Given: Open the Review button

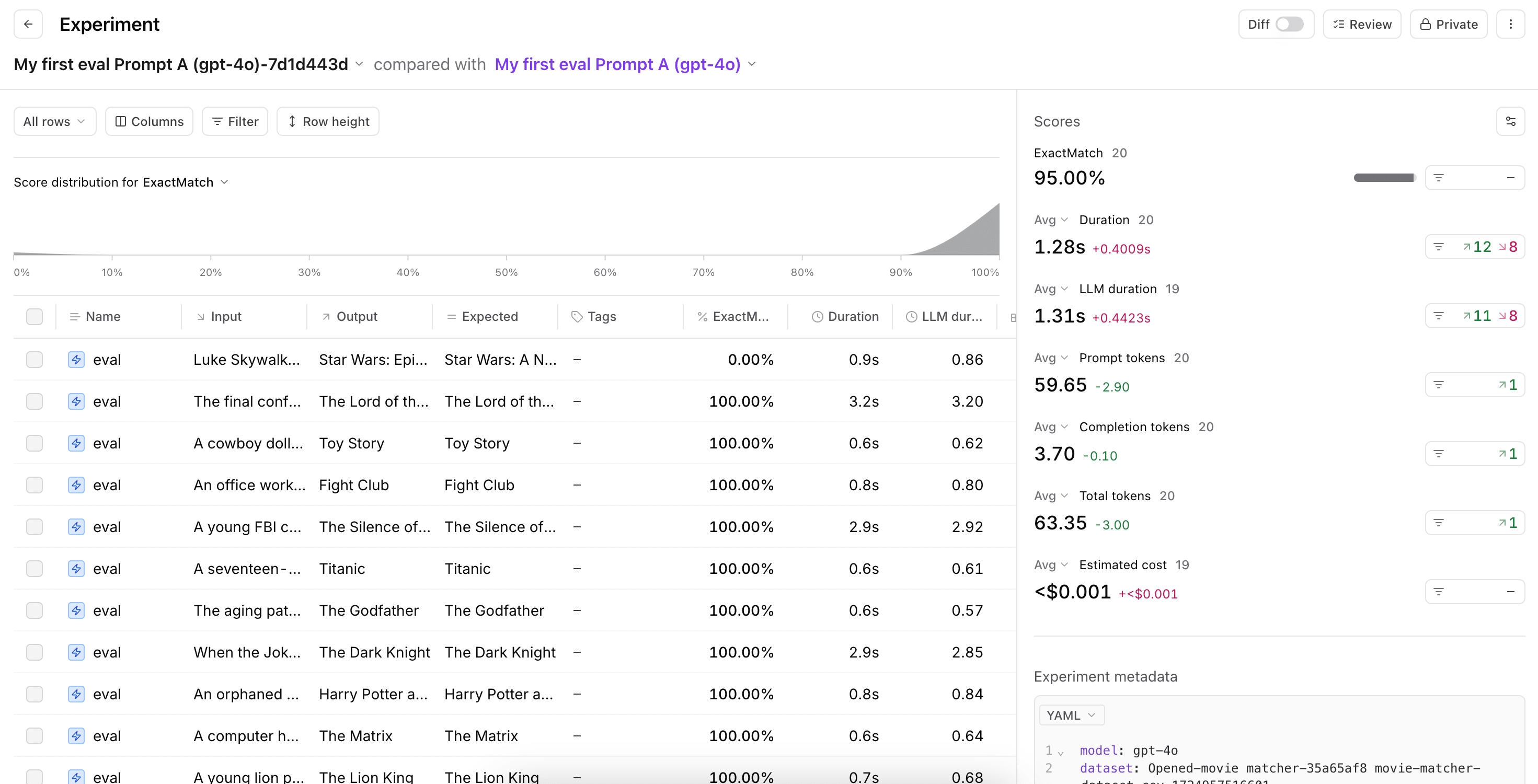Looking at the screenshot, I should (1362, 25).
